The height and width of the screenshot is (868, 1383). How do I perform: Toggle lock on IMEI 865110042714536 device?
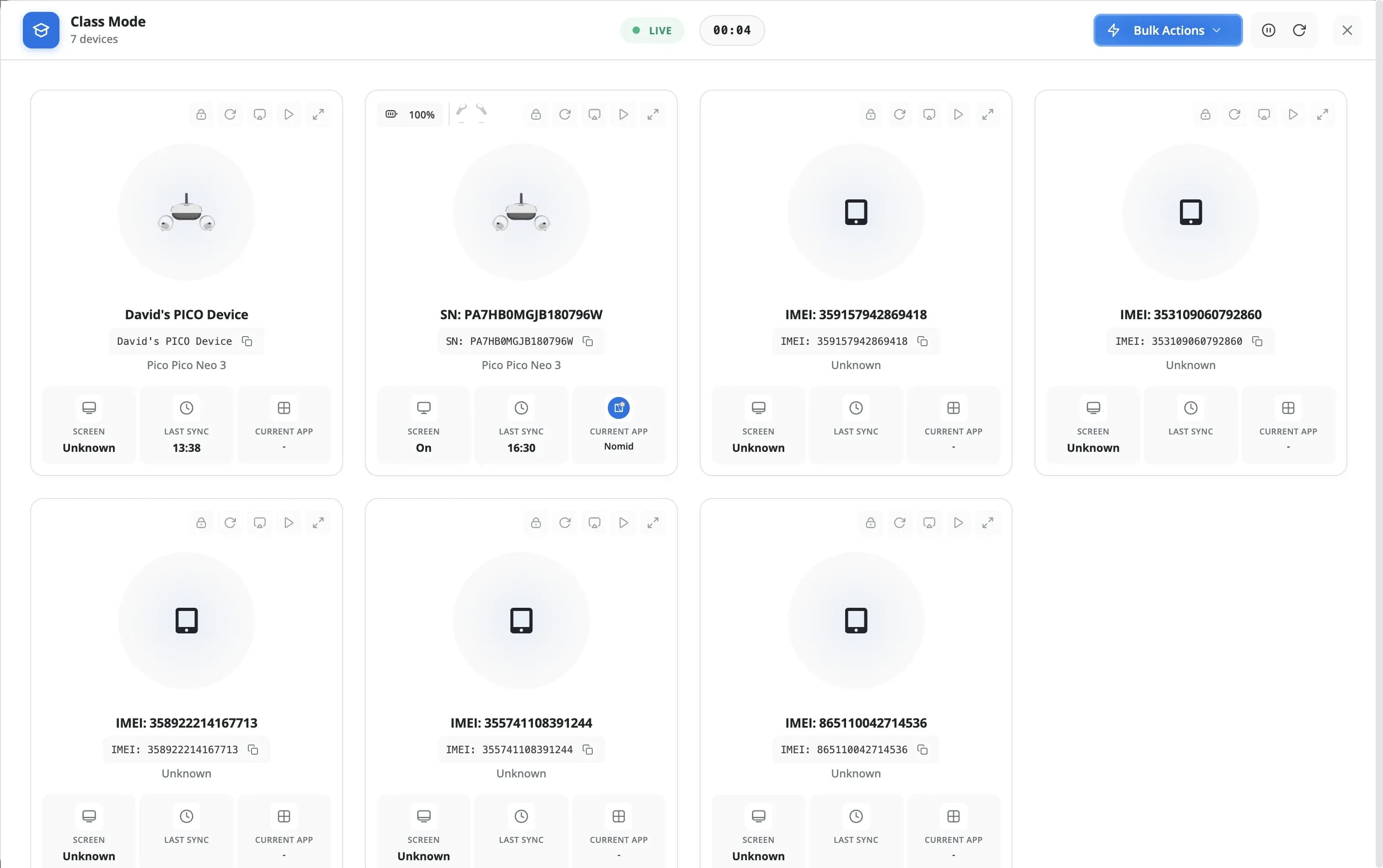(870, 522)
